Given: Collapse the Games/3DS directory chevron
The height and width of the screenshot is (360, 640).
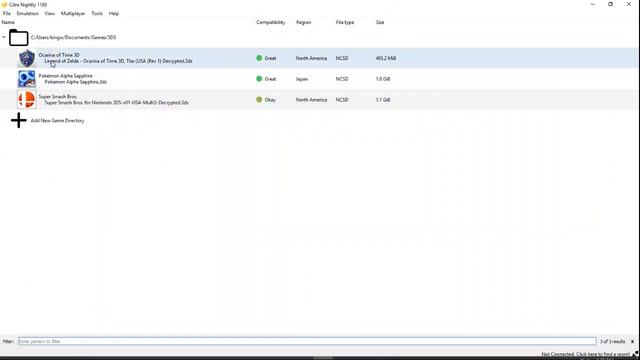Looking at the screenshot, I should coord(4,37).
